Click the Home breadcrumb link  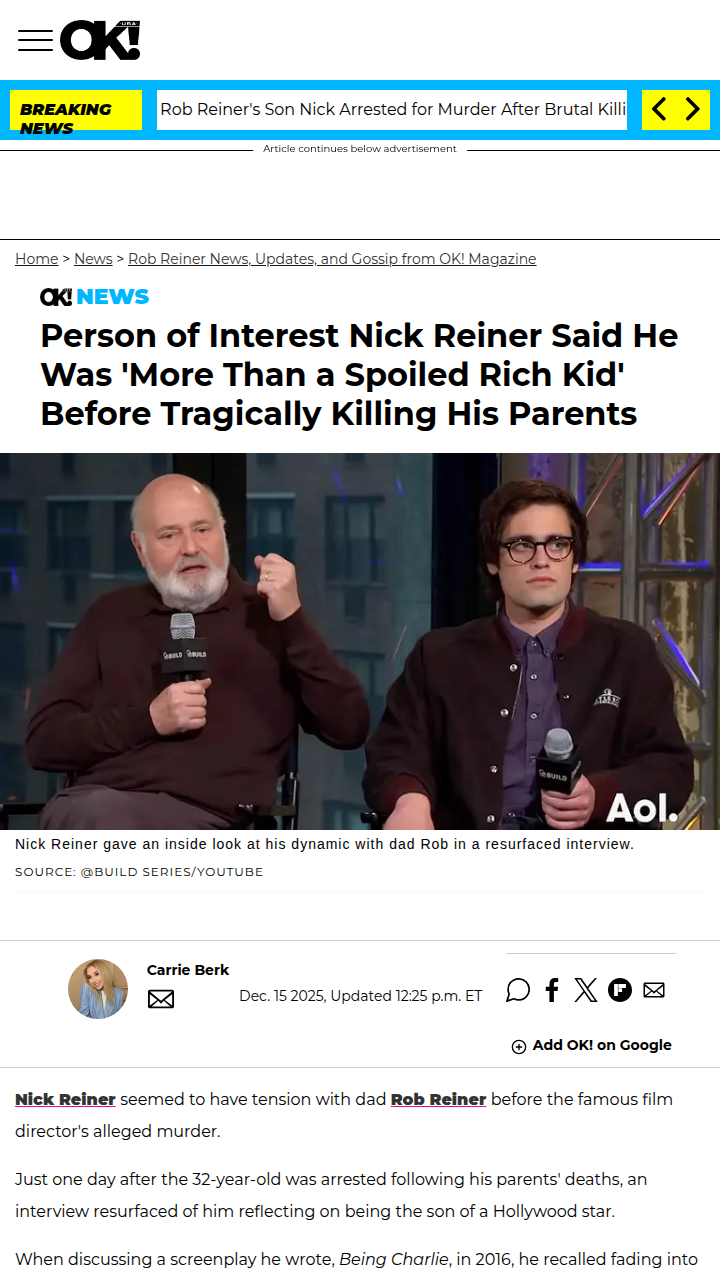(37, 259)
